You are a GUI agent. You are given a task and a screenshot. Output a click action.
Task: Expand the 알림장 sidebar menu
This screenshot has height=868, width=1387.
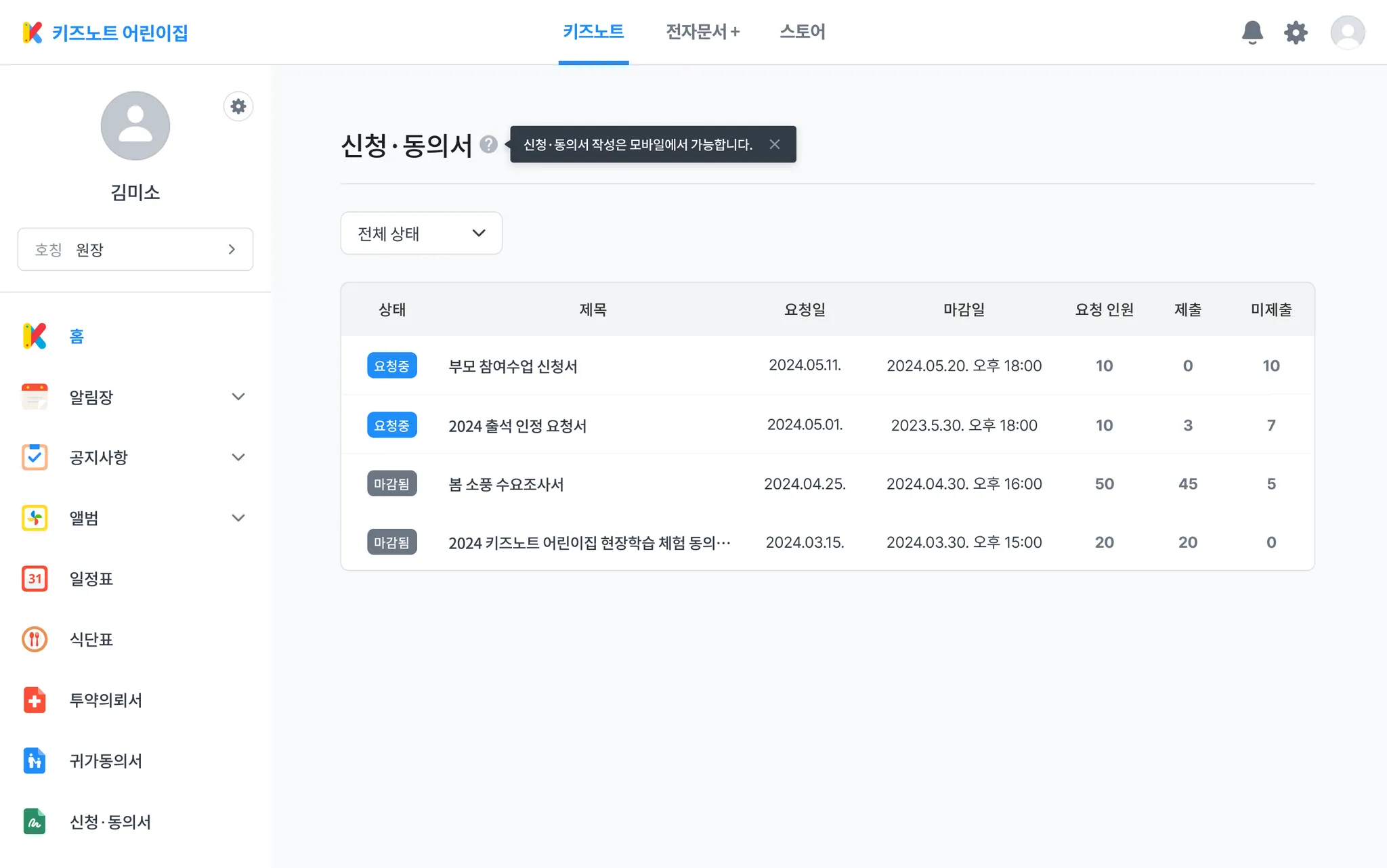coord(238,397)
